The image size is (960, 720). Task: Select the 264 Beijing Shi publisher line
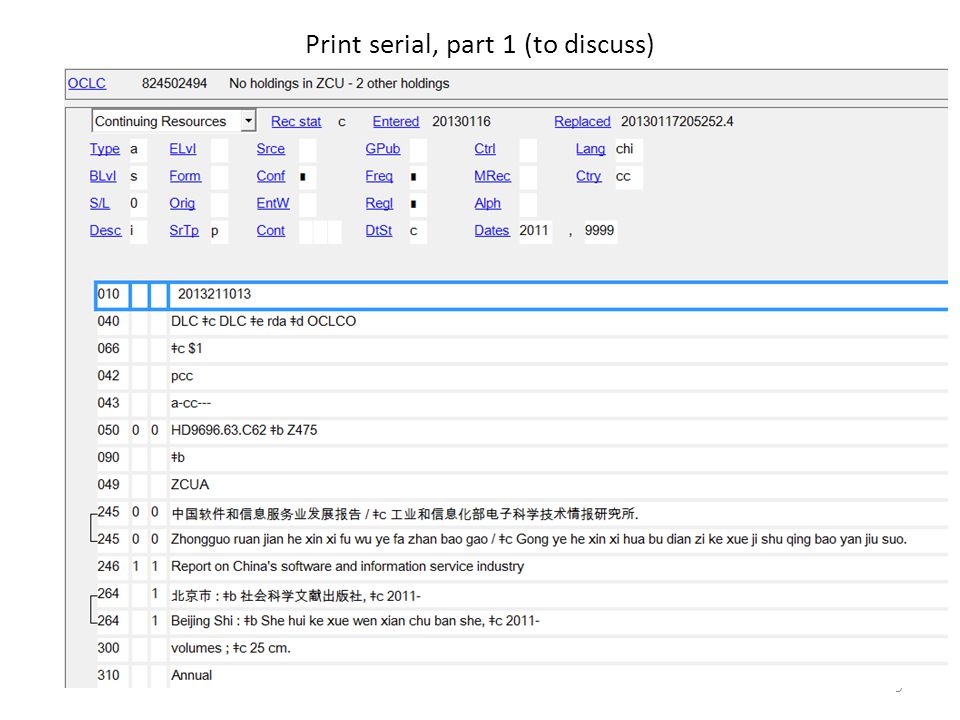[355, 621]
